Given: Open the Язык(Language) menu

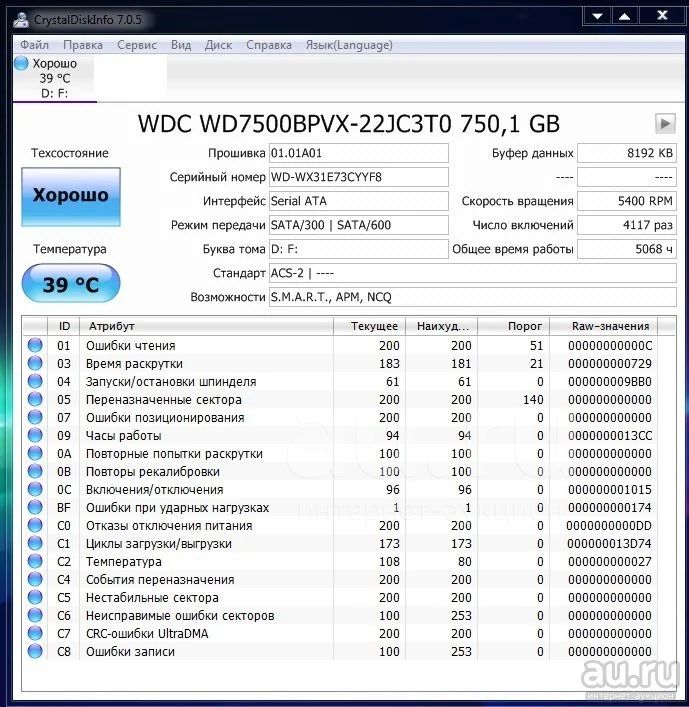Looking at the screenshot, I should pos(349,45).
